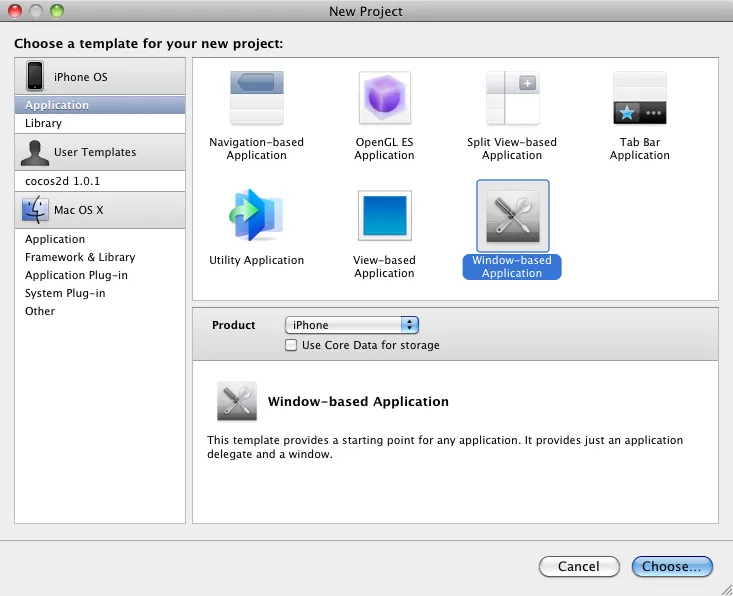Pick the Split View-based Application icon
The height and width of the screenshot is (596, 733).
click(x=512, y=97)
